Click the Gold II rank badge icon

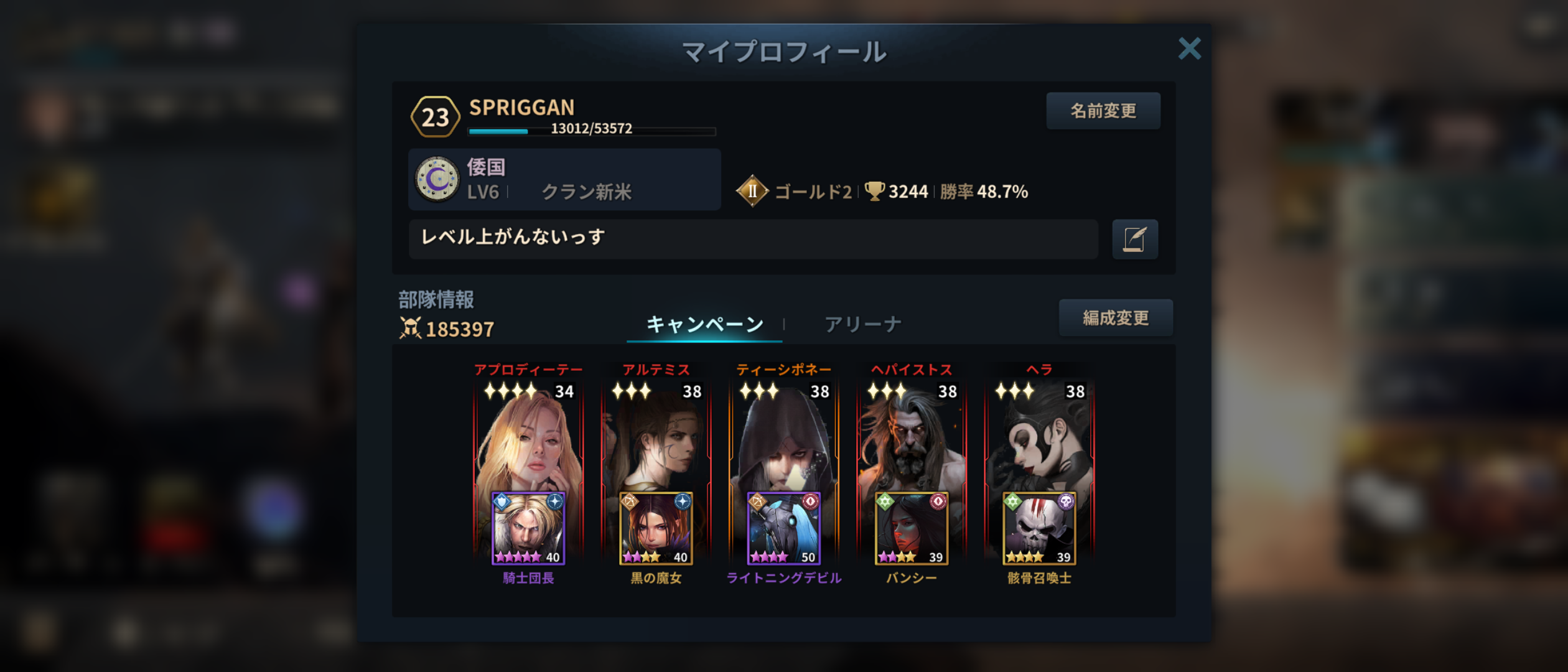[752, 191]
